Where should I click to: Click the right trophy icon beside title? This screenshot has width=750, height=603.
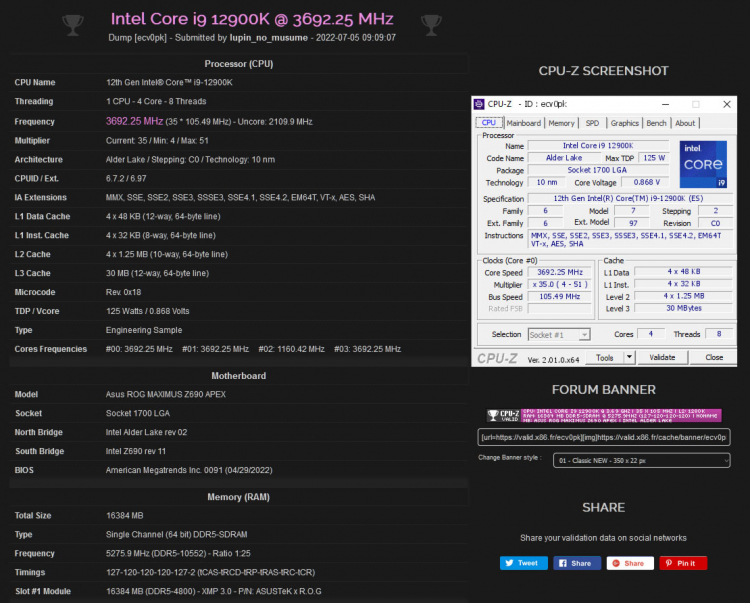[431, 21]
